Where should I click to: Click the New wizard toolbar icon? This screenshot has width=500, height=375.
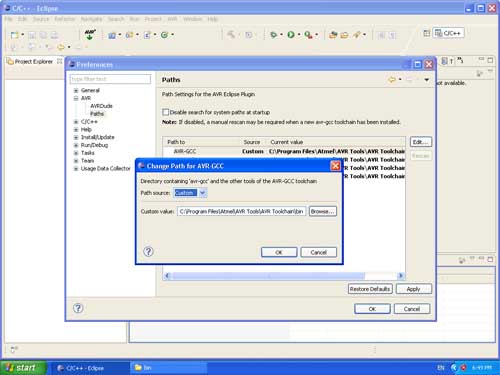15,35
